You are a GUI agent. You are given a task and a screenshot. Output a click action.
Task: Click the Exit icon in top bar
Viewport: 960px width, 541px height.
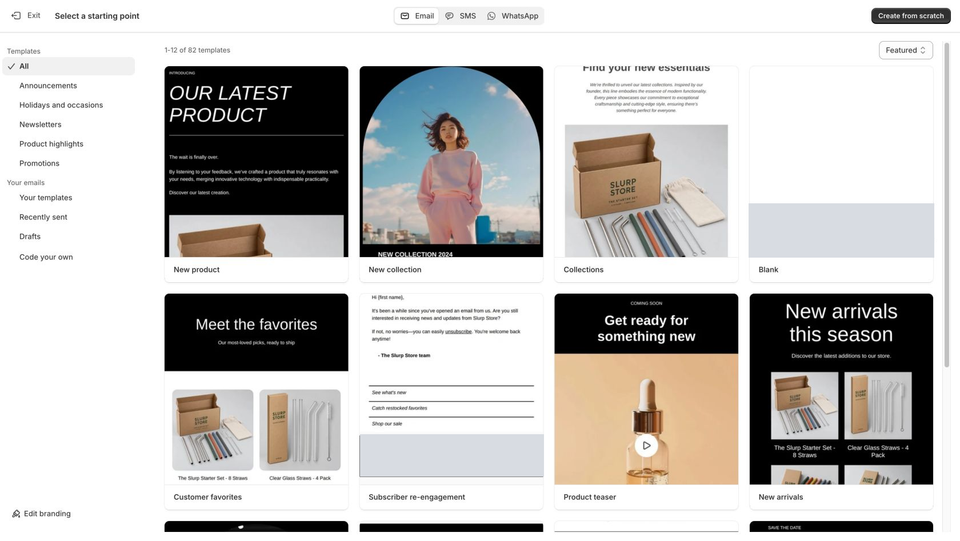[x=16, y=16]
